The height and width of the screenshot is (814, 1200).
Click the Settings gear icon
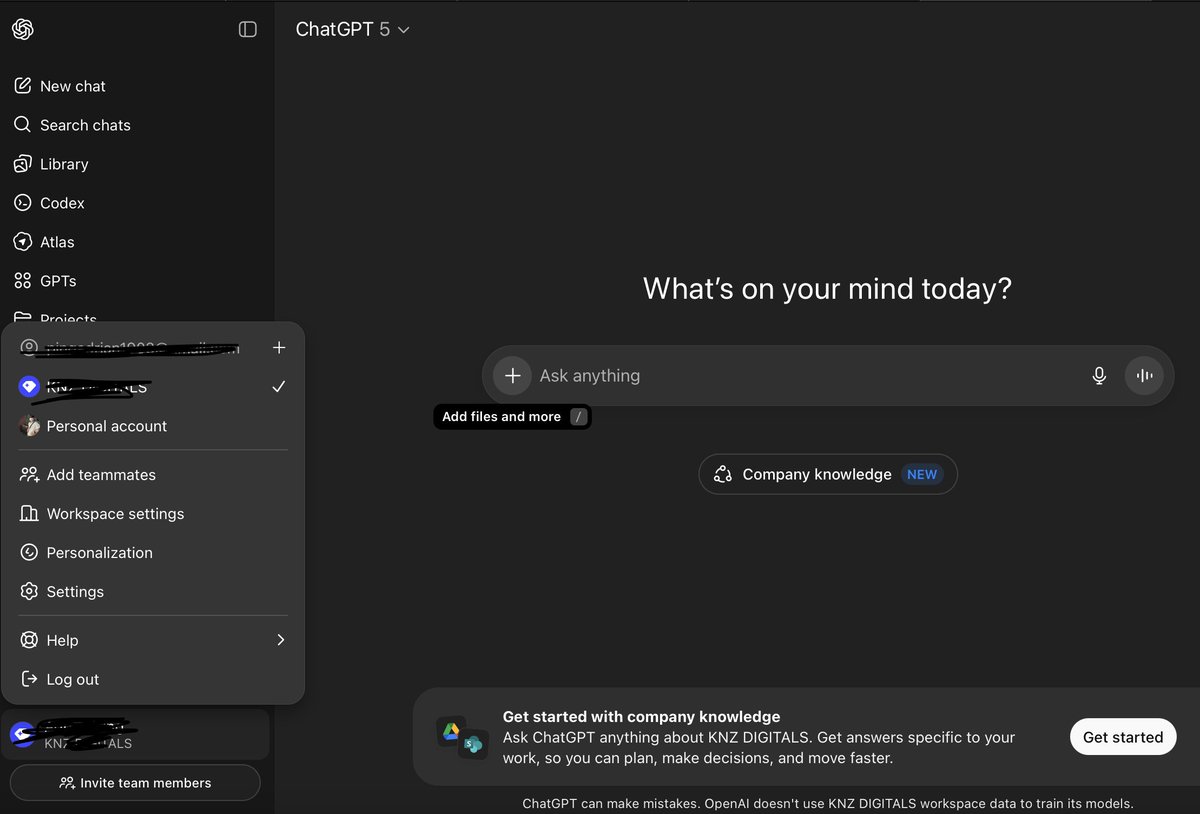(x=29, y=592)
